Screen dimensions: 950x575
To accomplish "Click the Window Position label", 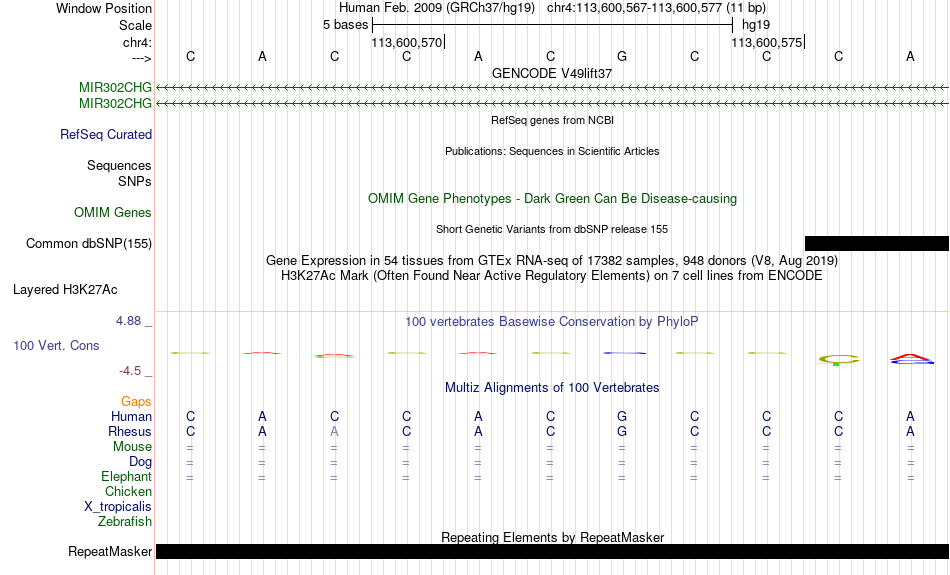I will (104, 8).
